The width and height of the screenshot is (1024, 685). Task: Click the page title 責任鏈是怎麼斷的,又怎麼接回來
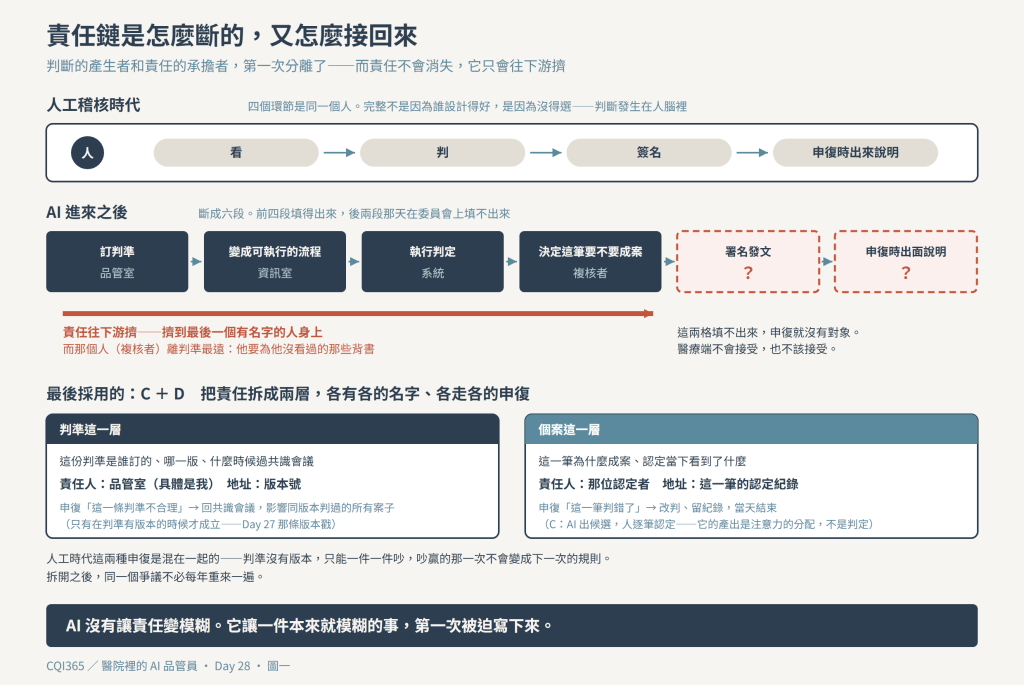(x=232, y=35)
